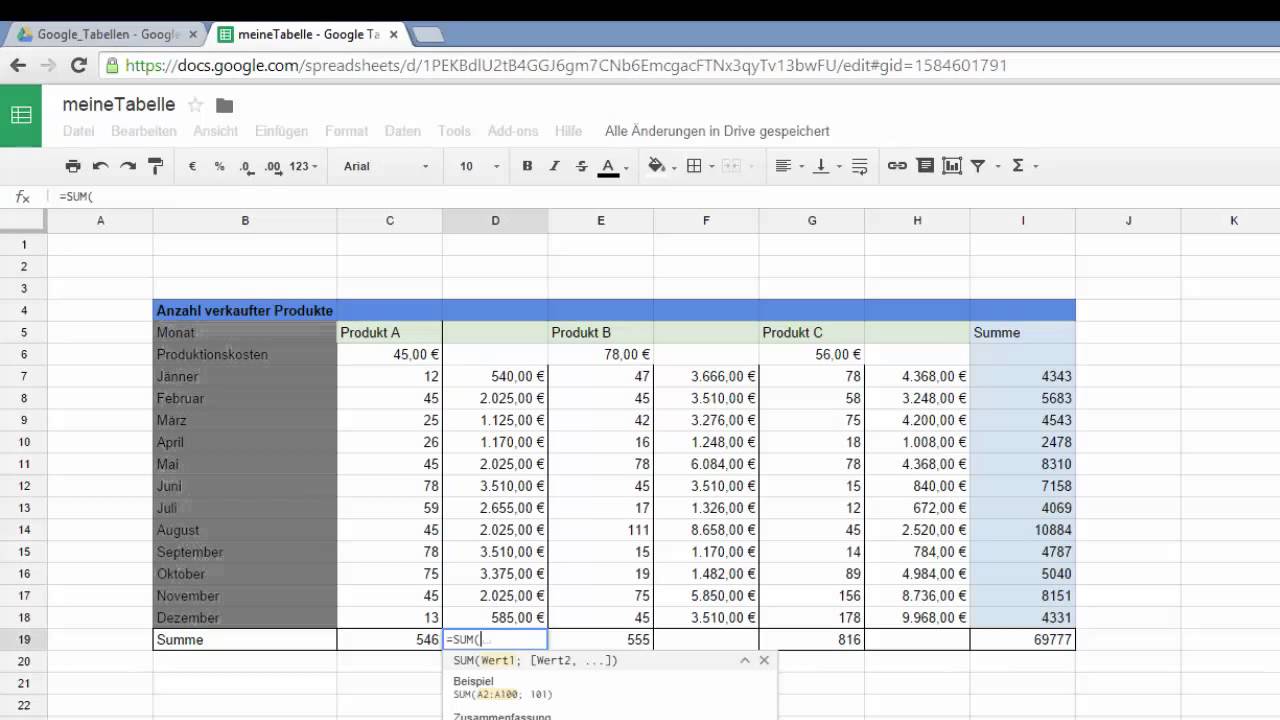Close the SUM formula help popup
This screenshot has height=720, width=1280.
(764, 661)
